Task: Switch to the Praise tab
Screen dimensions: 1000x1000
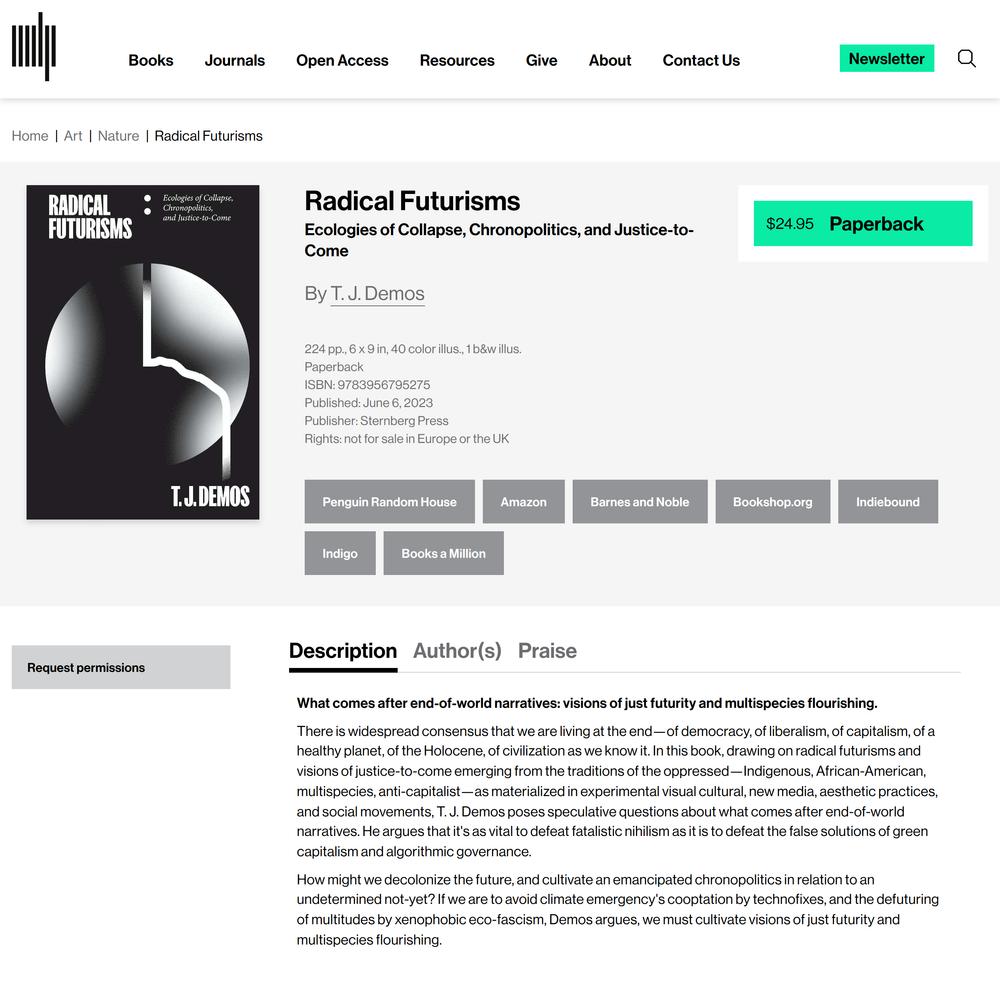Action: (547, 651)
